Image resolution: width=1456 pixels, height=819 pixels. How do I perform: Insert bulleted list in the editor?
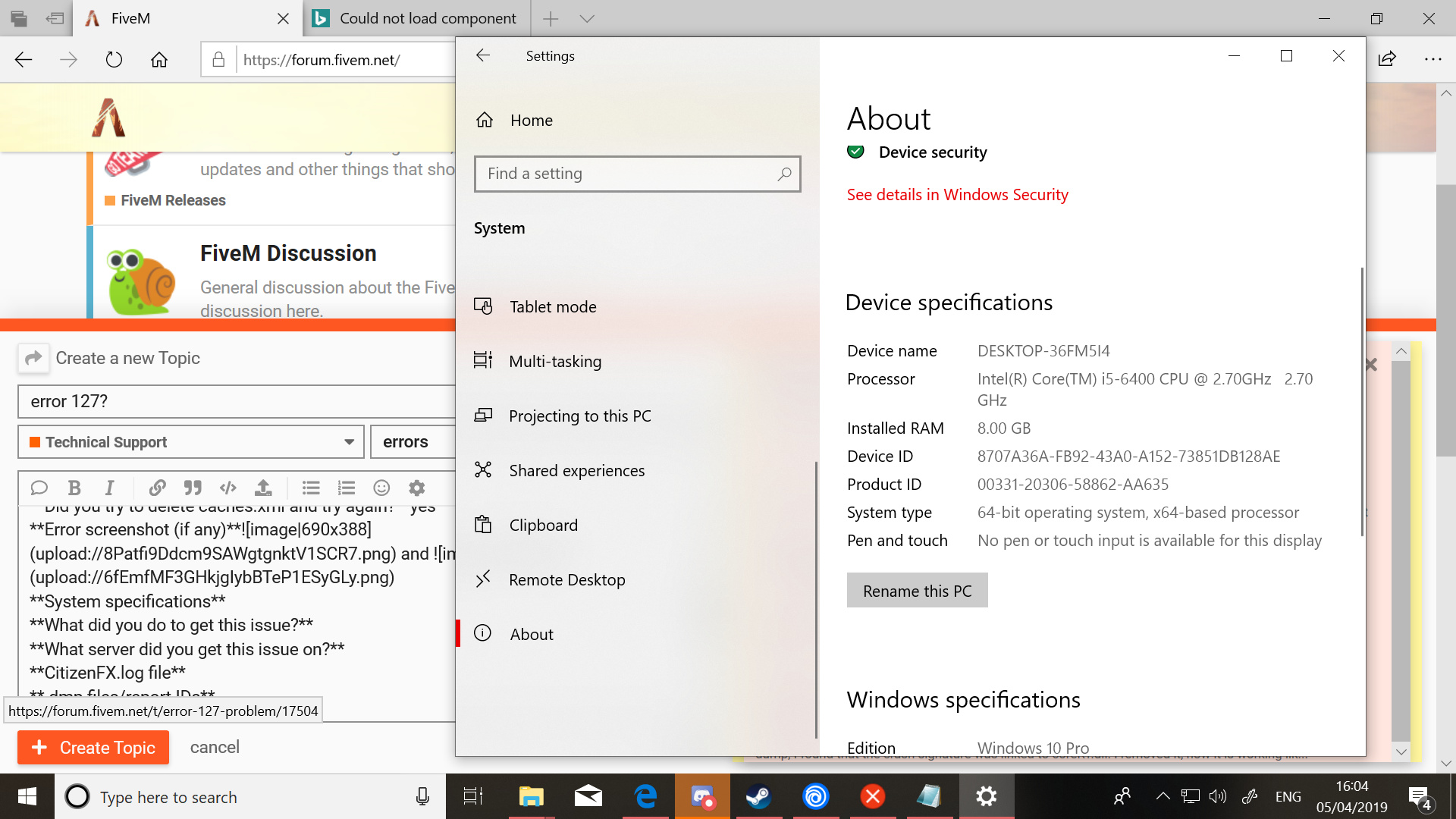[x=311, y=488]
